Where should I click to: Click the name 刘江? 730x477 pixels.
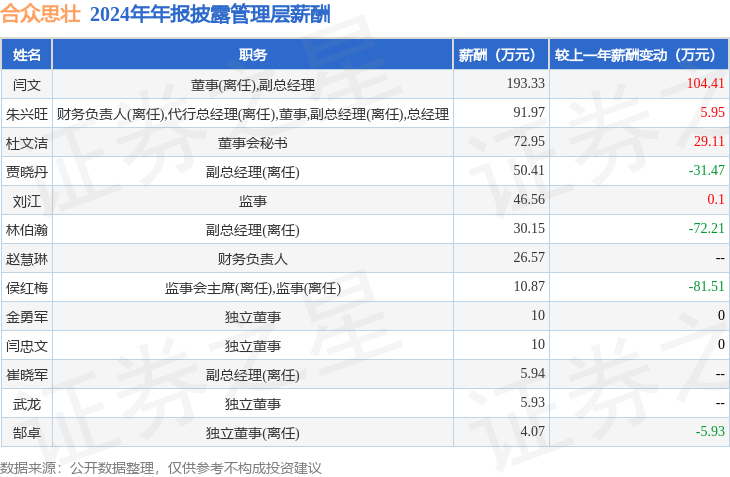(x=27, y=201)
